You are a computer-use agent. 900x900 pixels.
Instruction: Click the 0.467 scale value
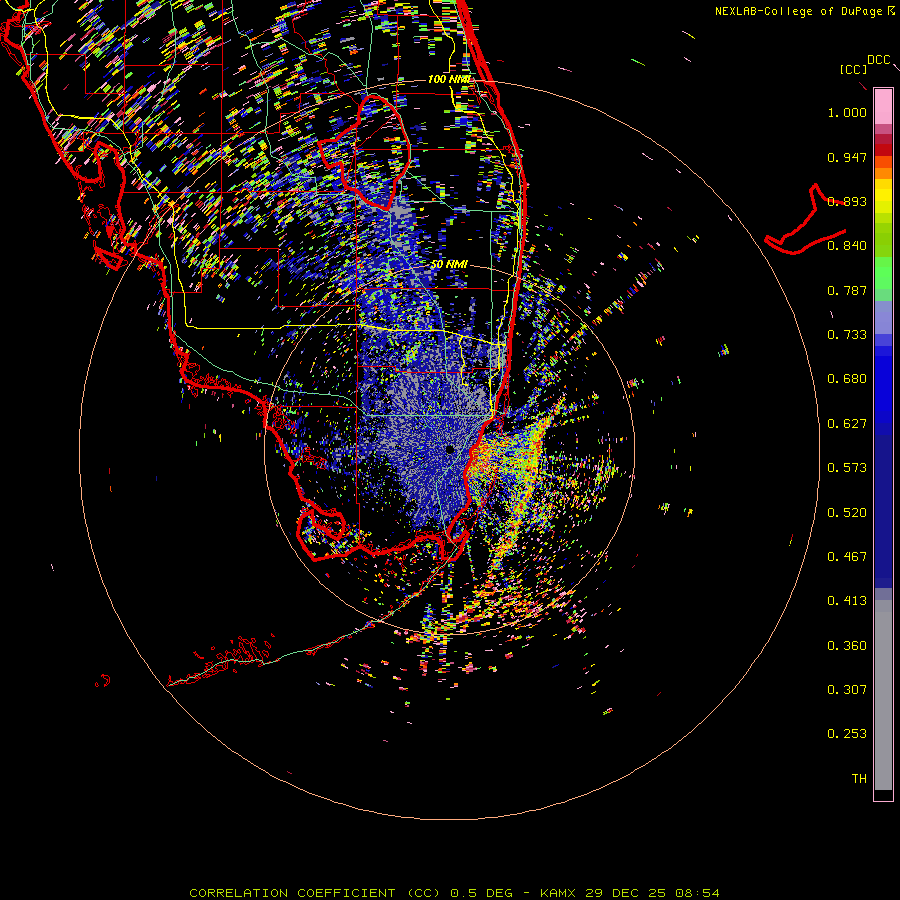click(x=847, y=557)
